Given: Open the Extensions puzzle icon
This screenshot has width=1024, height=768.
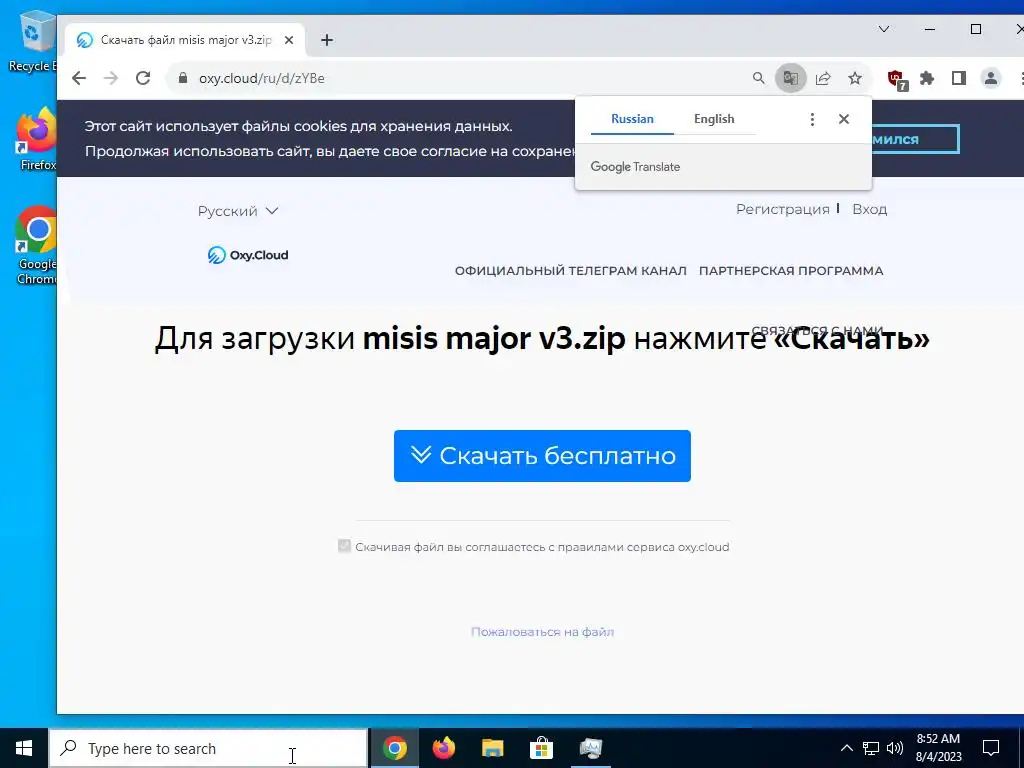Looking at the screenshot, I should [x=927, y=78].
